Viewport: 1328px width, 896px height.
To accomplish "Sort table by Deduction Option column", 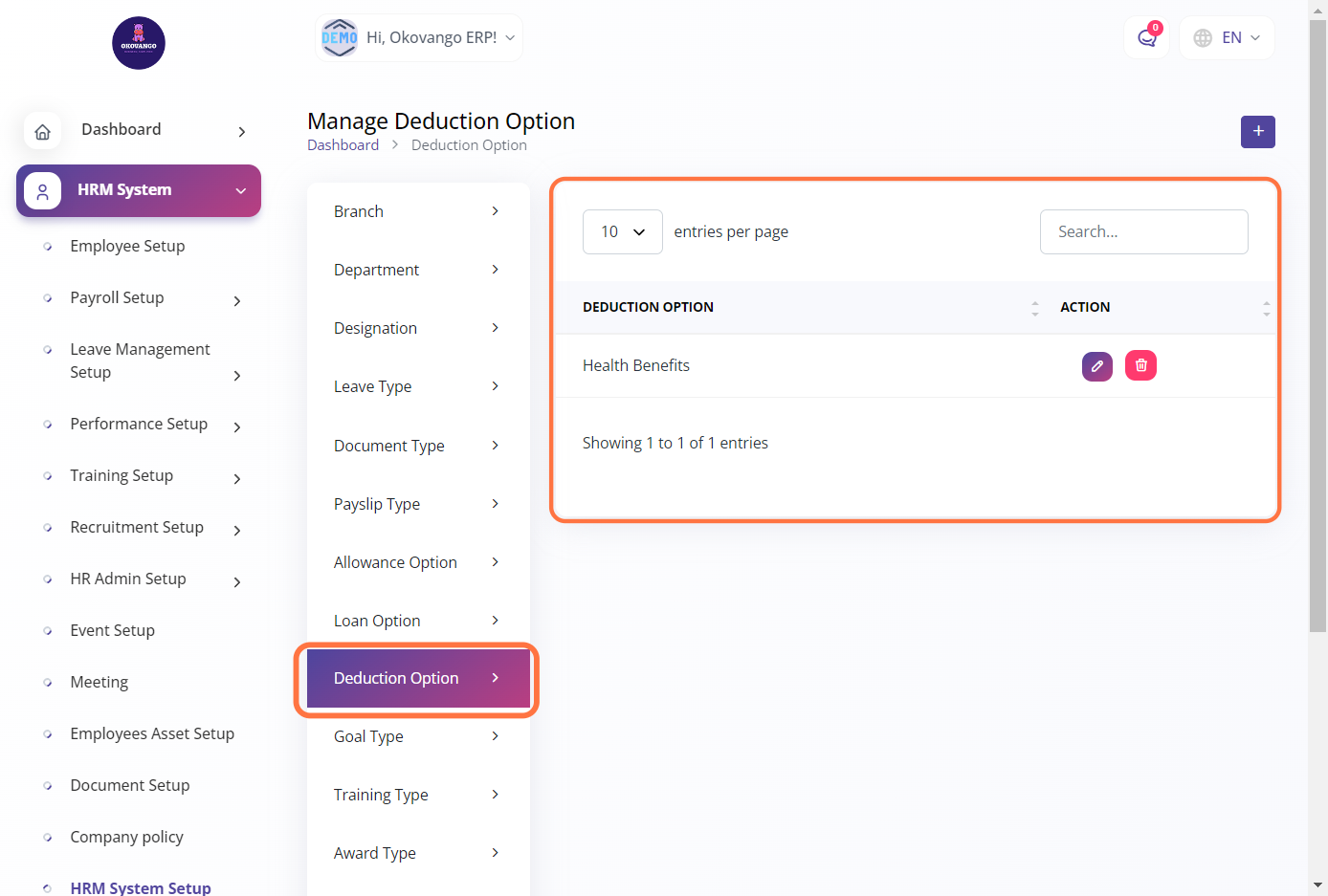I will click(1034, 308).
